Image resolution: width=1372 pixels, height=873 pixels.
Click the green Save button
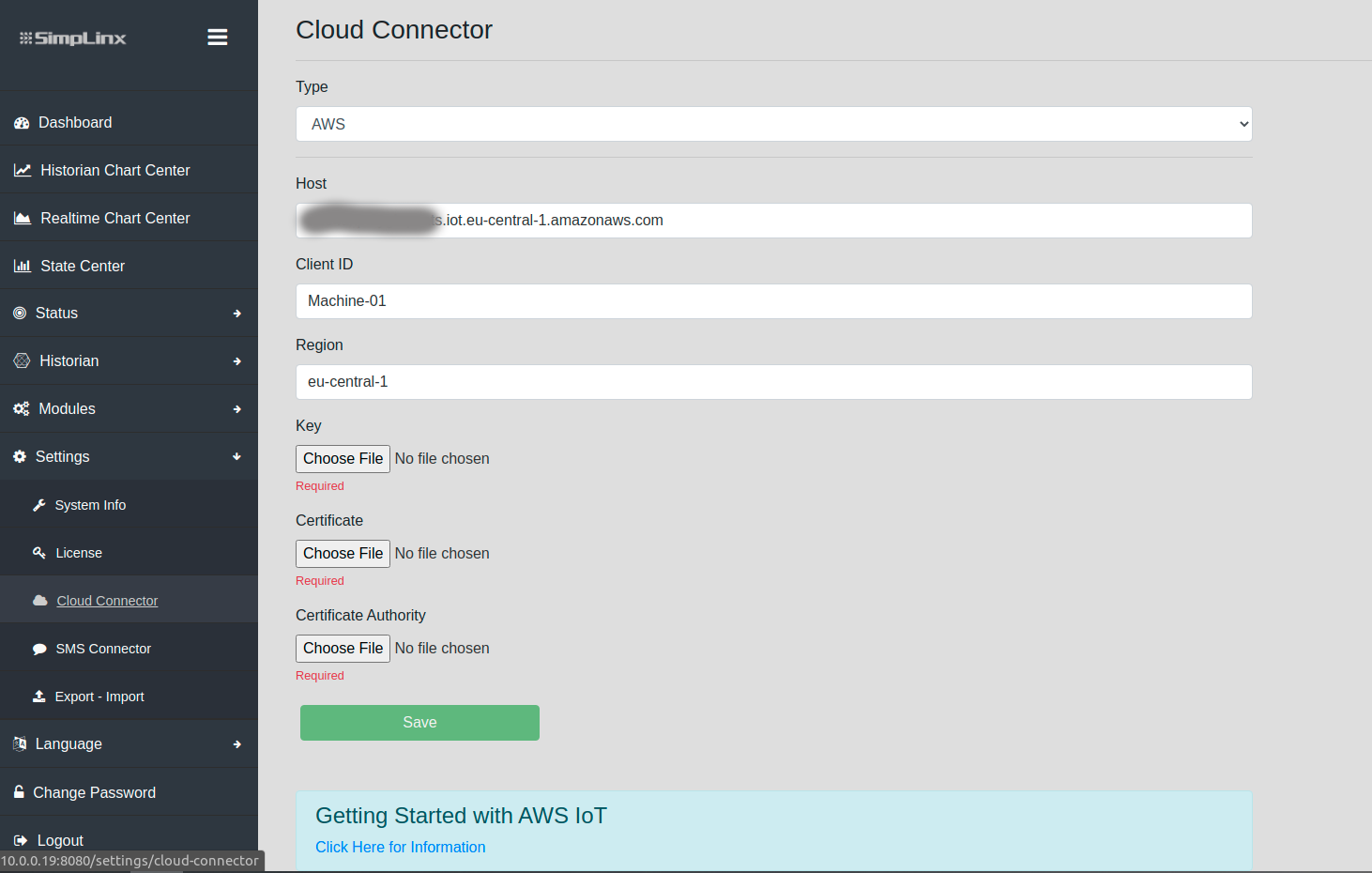(x=419, y=723)
